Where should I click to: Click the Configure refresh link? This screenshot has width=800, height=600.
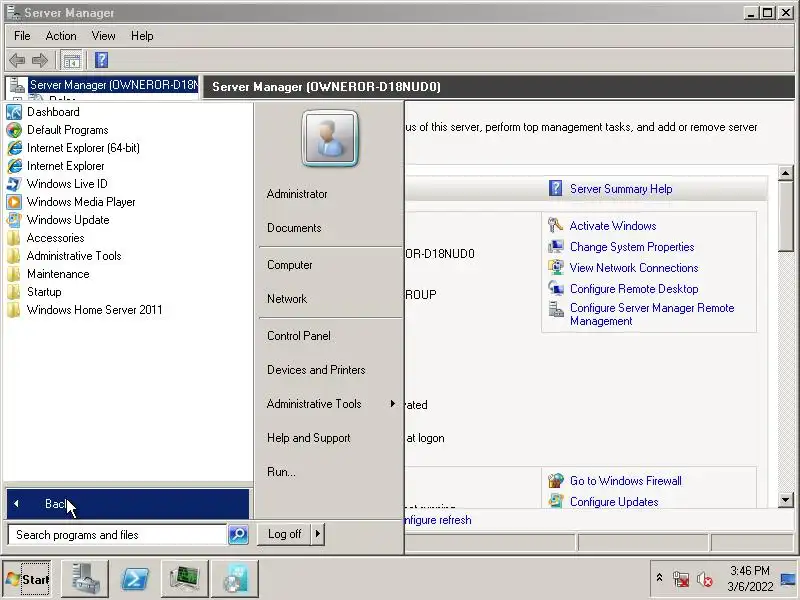click(x=438, y=520)
